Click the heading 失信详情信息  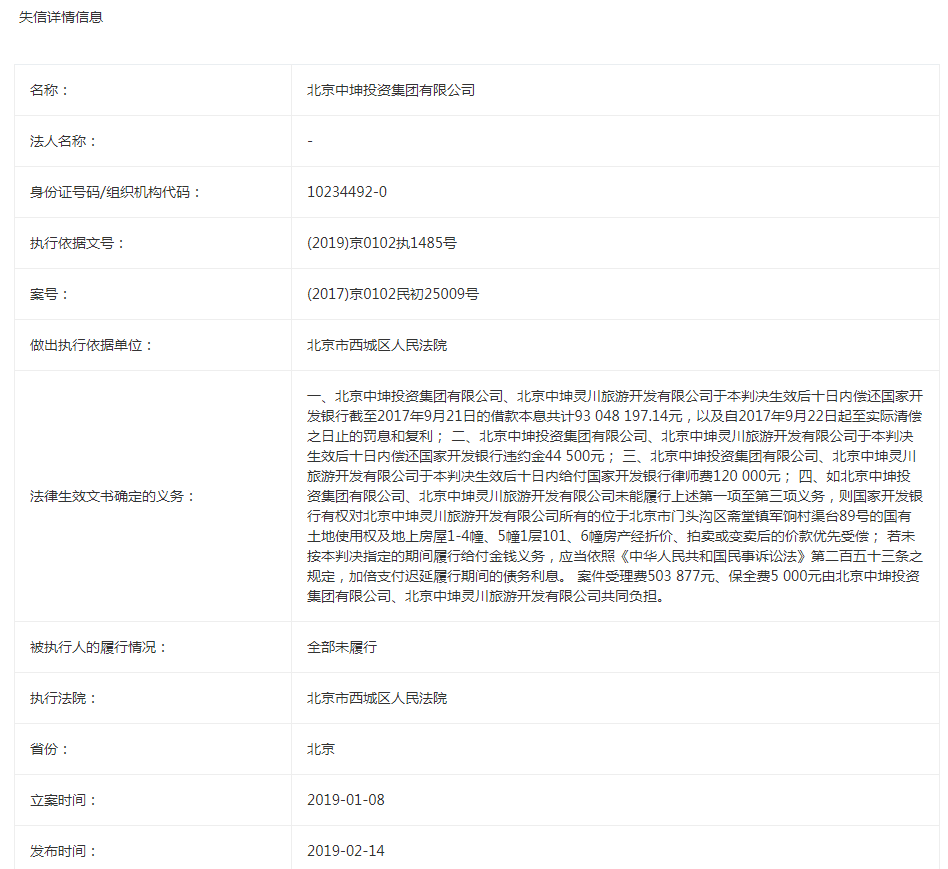(x=61, y=17)
